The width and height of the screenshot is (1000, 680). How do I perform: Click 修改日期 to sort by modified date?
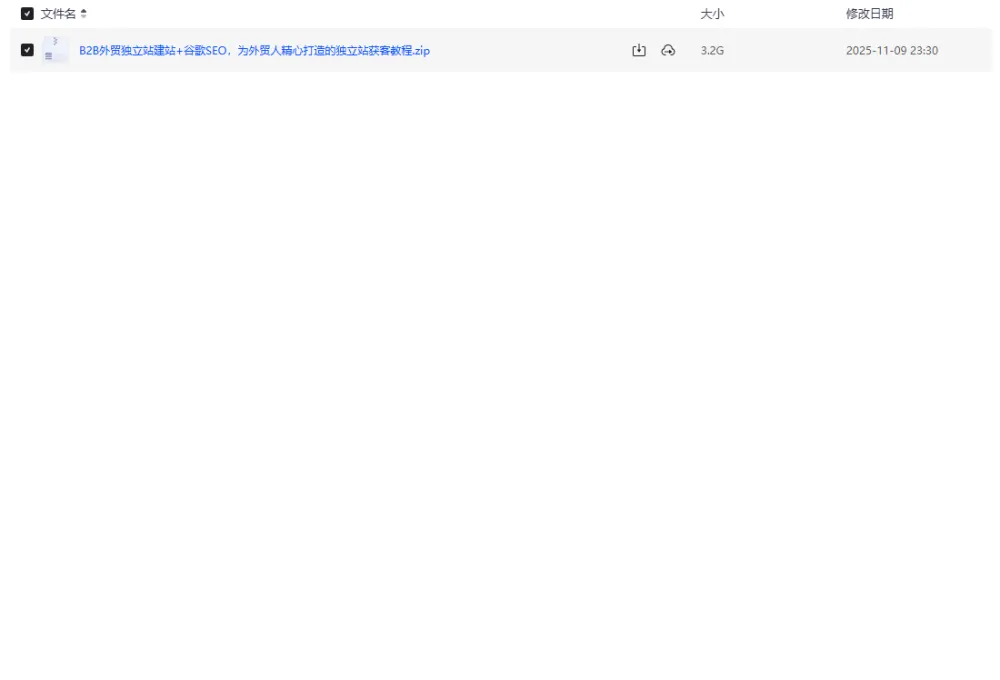click(x=868, y=14)
